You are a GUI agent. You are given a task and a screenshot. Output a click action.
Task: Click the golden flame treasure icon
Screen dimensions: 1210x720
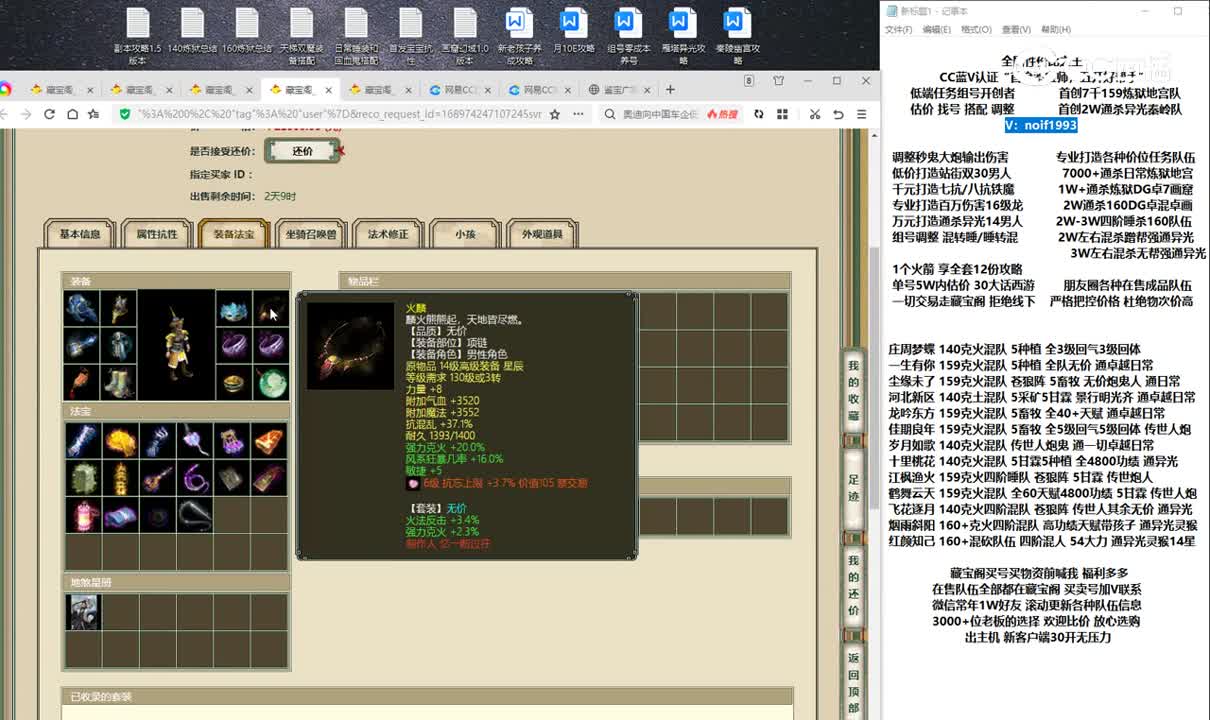click(x=120, y=440)
